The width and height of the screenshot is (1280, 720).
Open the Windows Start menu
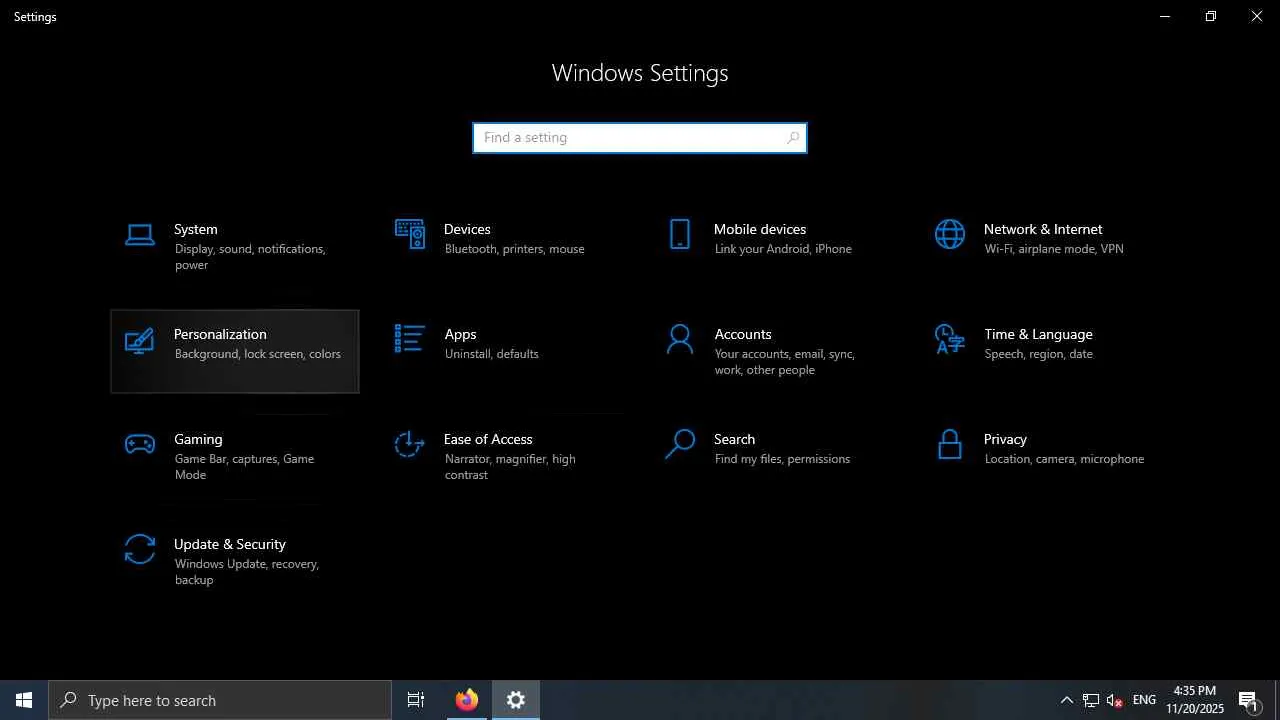pos(24,700)
